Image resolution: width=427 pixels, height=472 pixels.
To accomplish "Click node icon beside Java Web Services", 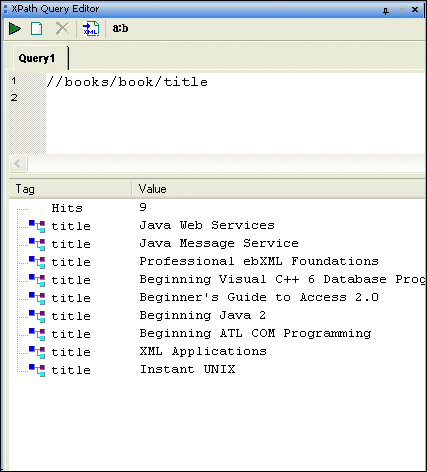I will coord(37,226).
